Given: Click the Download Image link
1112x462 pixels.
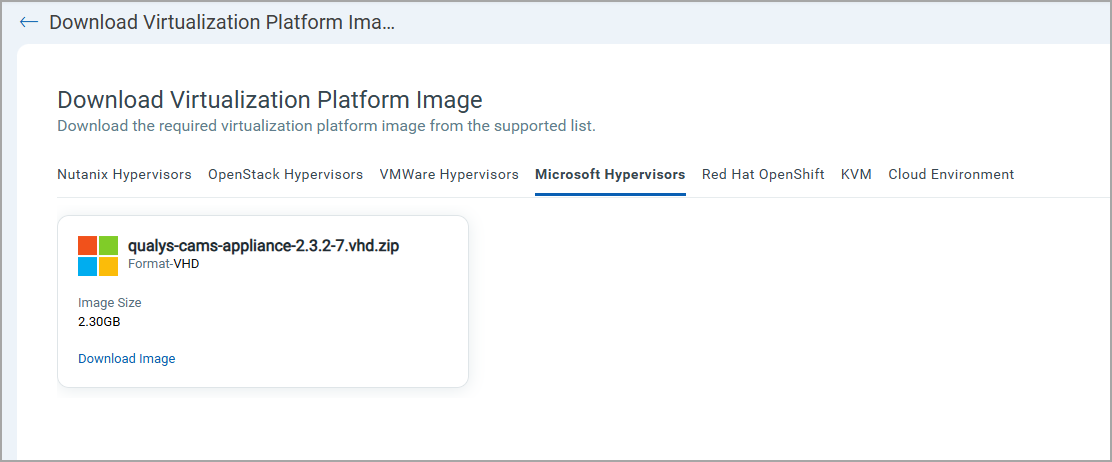Looking at the screenshot, I should tap(126, 358).
